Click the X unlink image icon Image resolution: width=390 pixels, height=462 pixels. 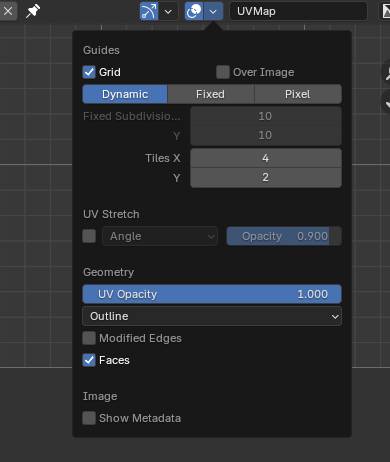[x=8, y=11]
